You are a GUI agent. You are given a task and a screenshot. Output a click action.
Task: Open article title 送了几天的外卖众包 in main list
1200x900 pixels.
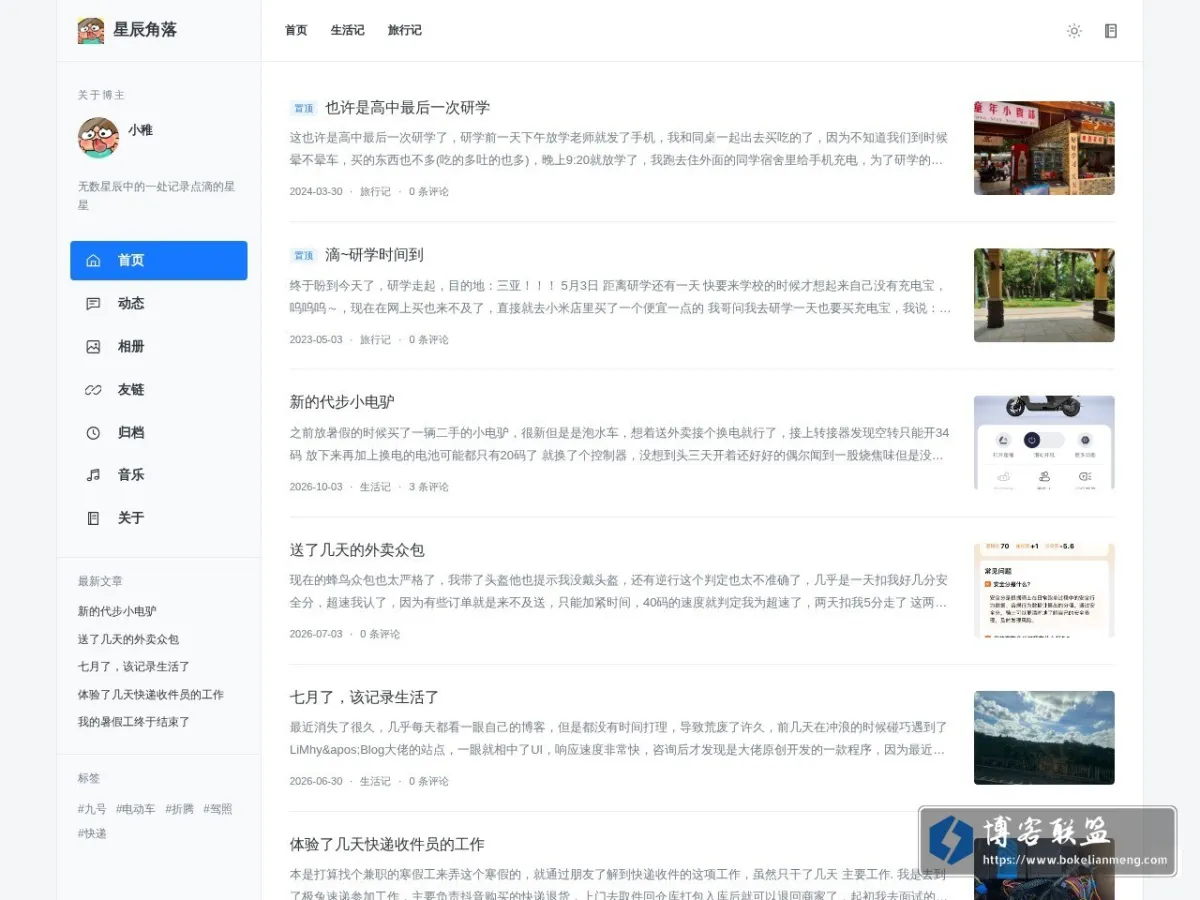357,550
